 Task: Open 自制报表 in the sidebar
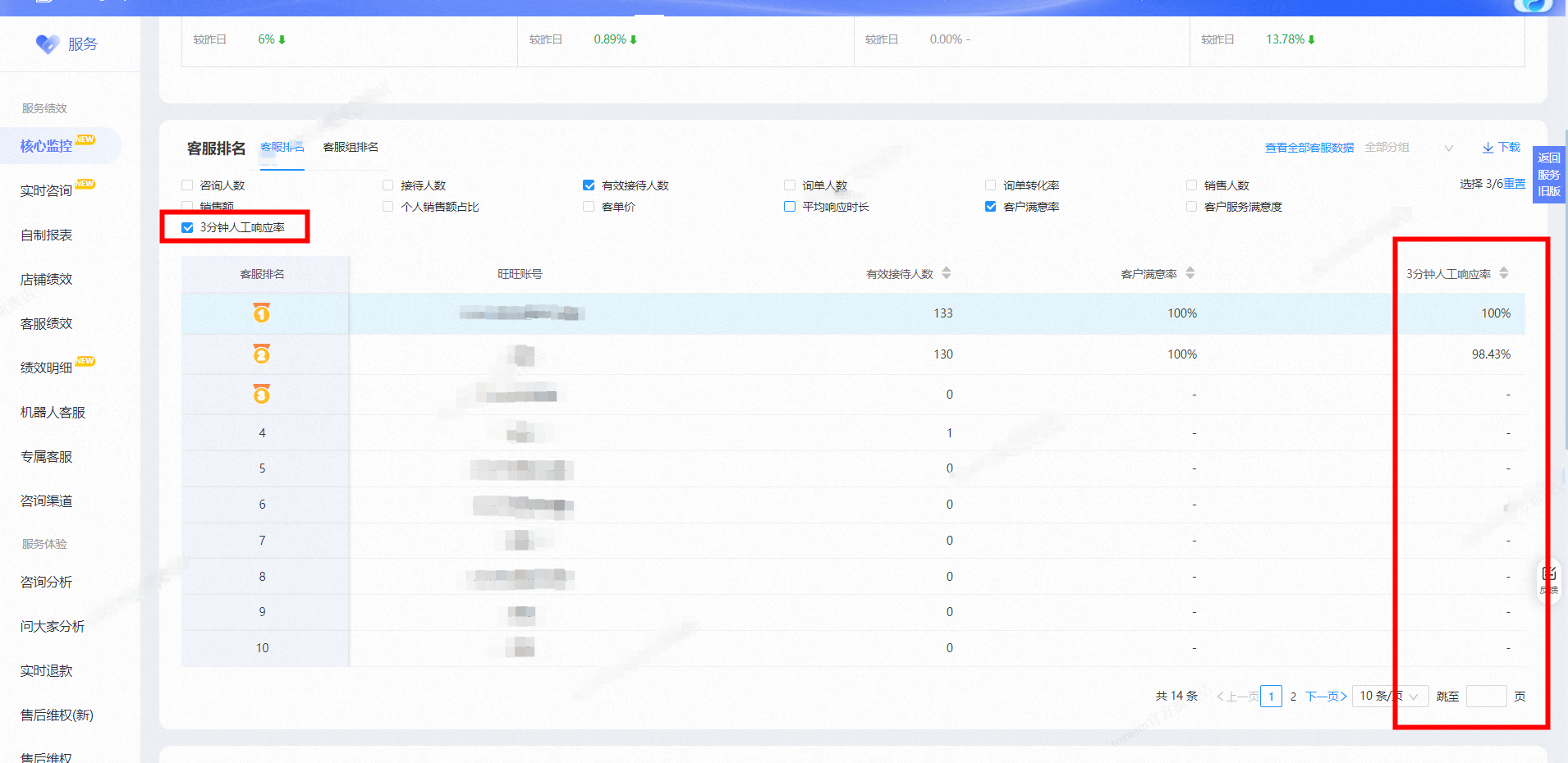click(x=47, y=235)
